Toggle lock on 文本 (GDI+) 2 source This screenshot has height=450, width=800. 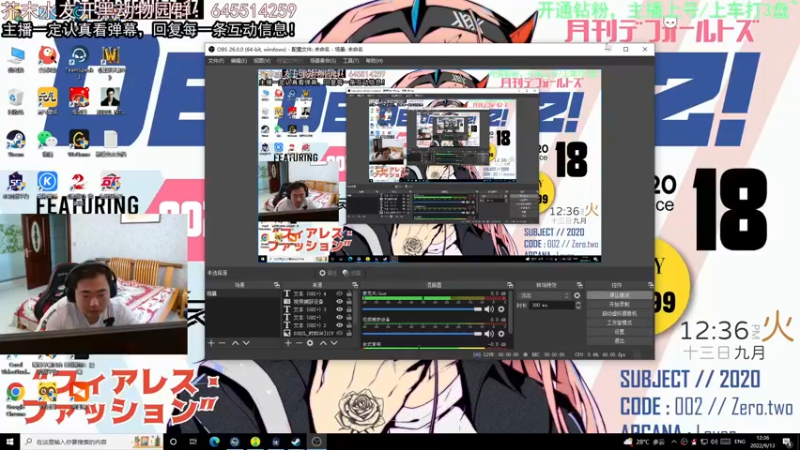(x=349, y=325)
